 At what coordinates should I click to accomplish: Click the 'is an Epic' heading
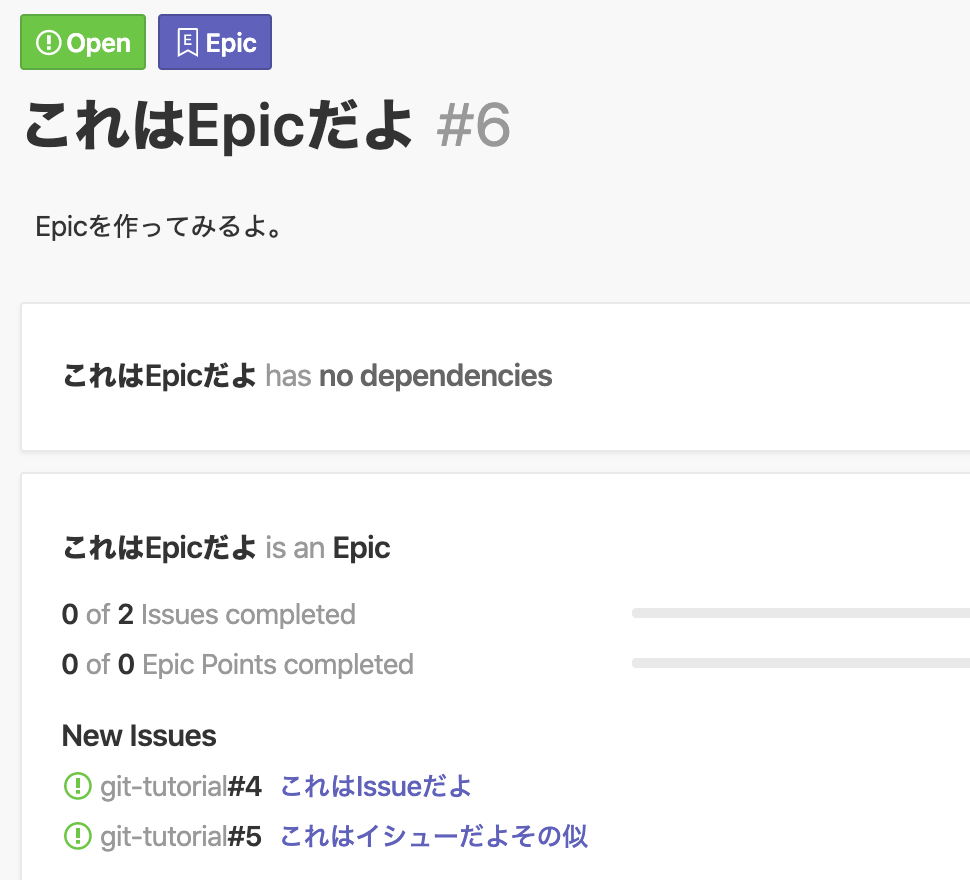point(328,548)
